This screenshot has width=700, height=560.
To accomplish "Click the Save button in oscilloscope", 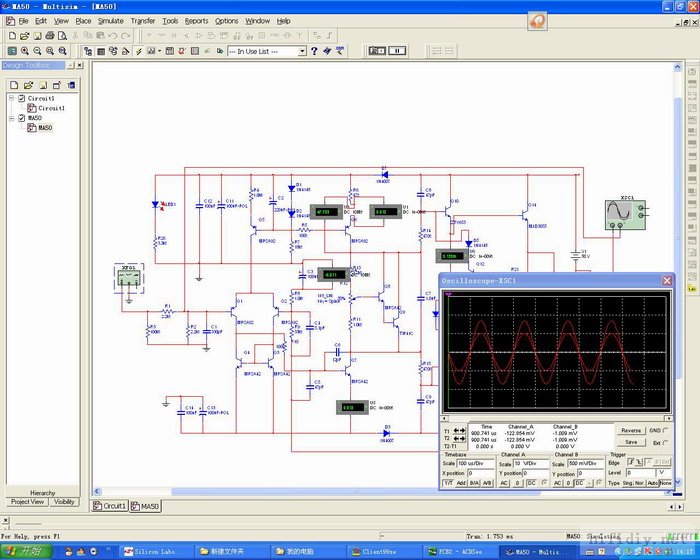I will (x=630, y=441).
